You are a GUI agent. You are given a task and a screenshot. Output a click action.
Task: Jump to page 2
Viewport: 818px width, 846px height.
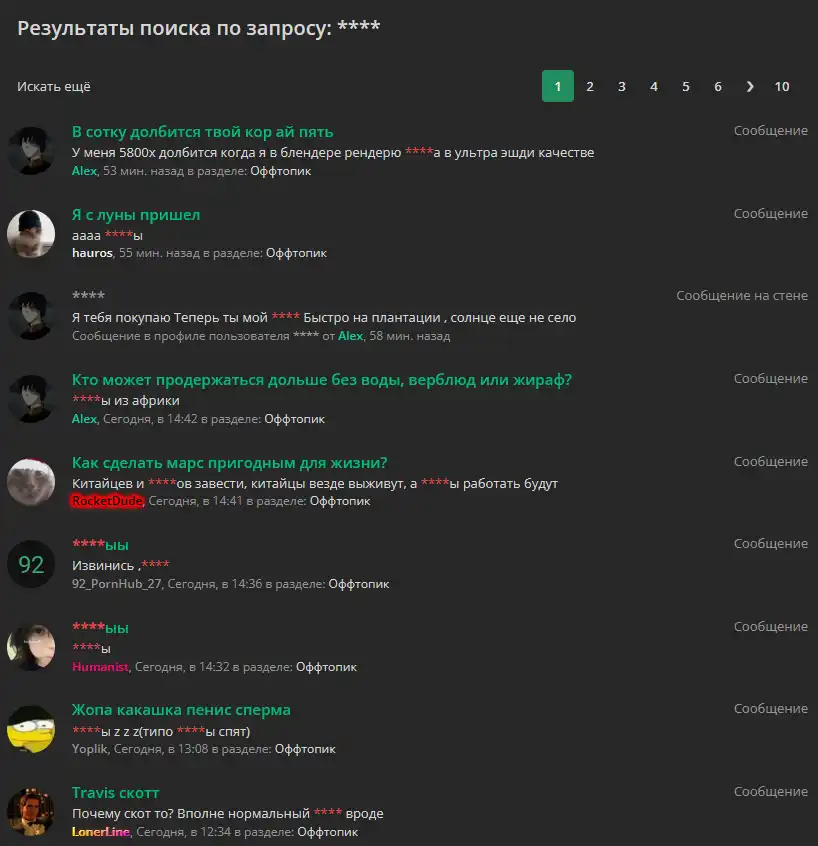(x=590, y=86)
